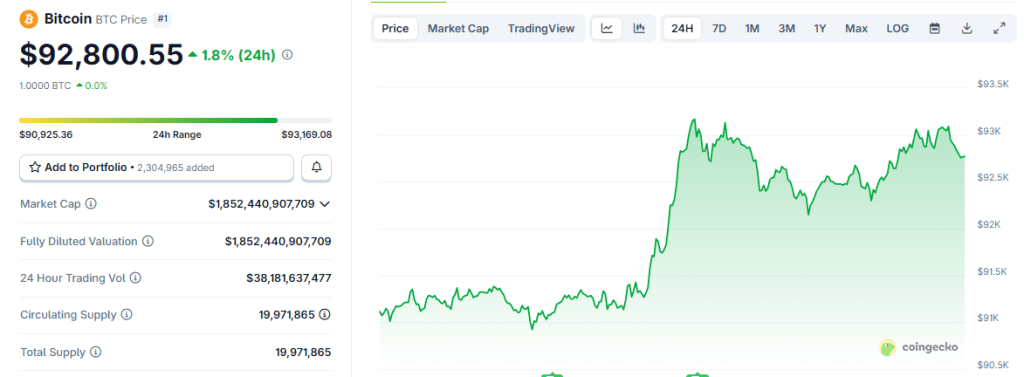Viewport: 1024px width, 377px height.
Task: Open the Total Supply info icon
Action: 95,352
